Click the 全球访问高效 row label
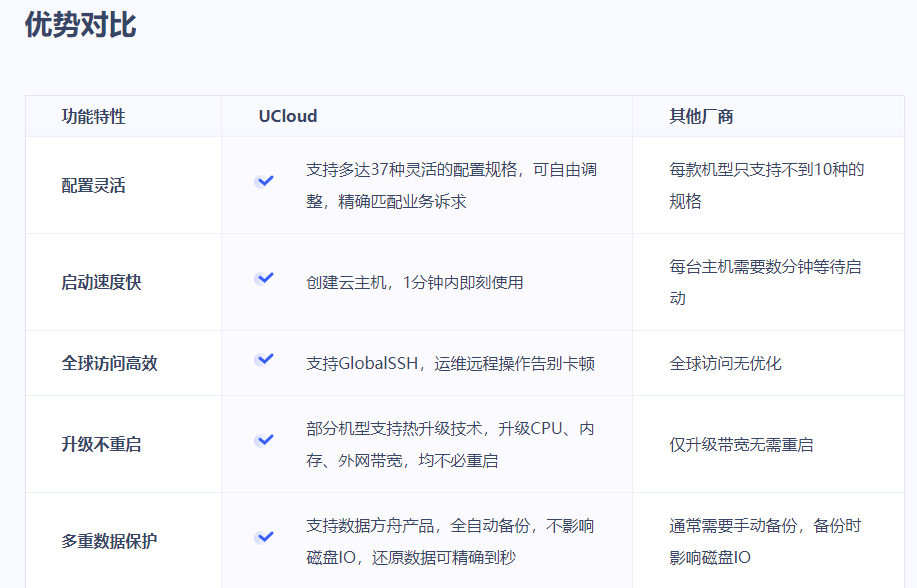Screen dimensions: 917x588 click(109, 364)
